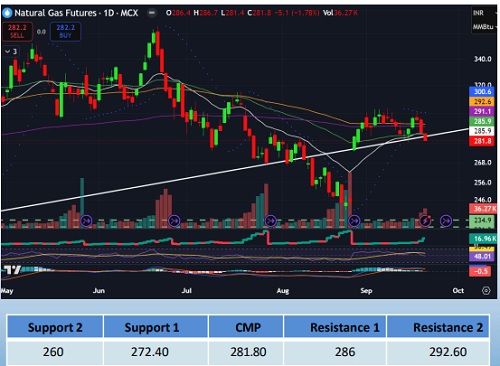The width and height of the screenshot is (500, 366).
Task: Click the 286 value in the table
Action: click(x=345, y=352)
